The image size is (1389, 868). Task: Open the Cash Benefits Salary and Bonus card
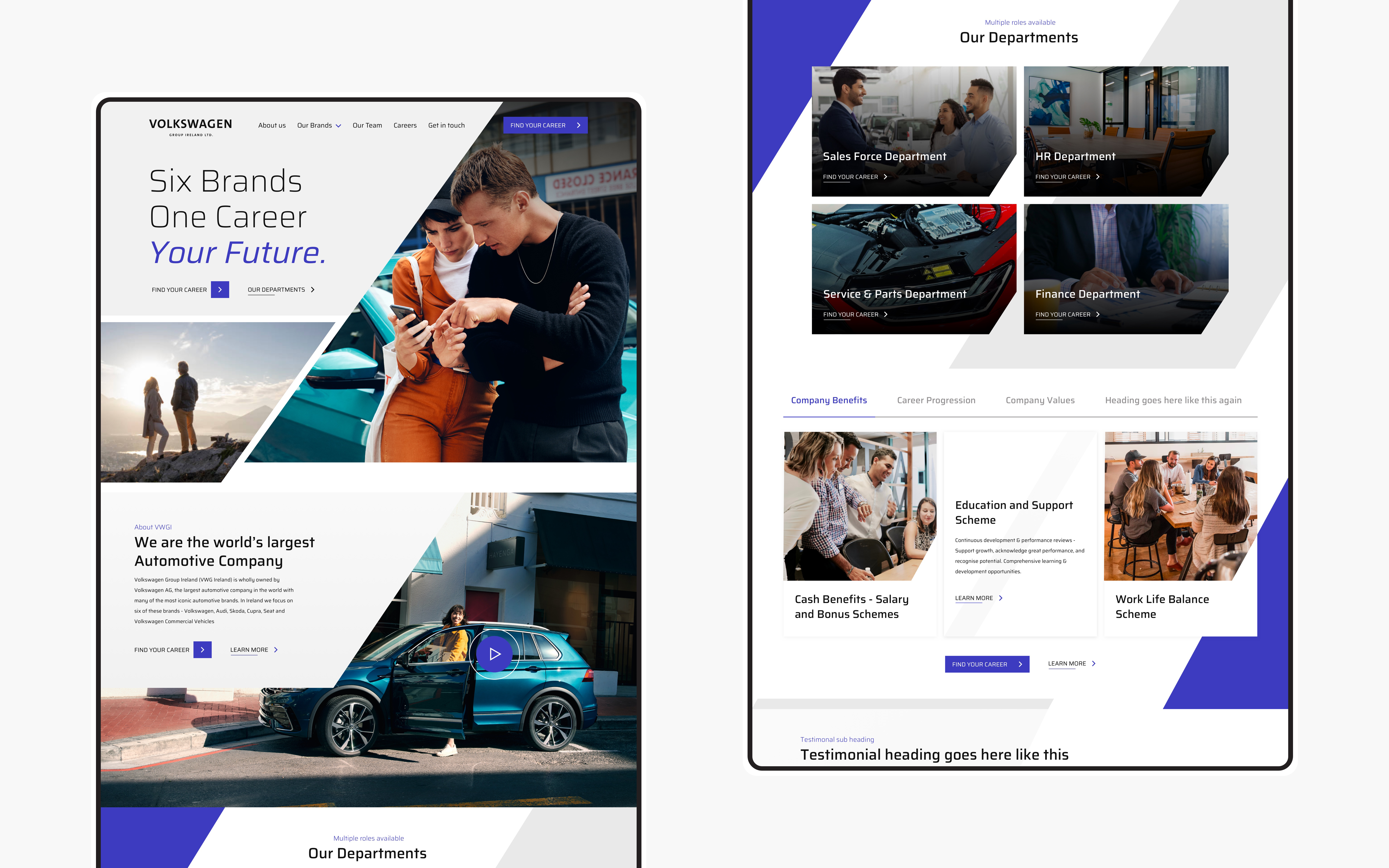click(x=860, y=534)
